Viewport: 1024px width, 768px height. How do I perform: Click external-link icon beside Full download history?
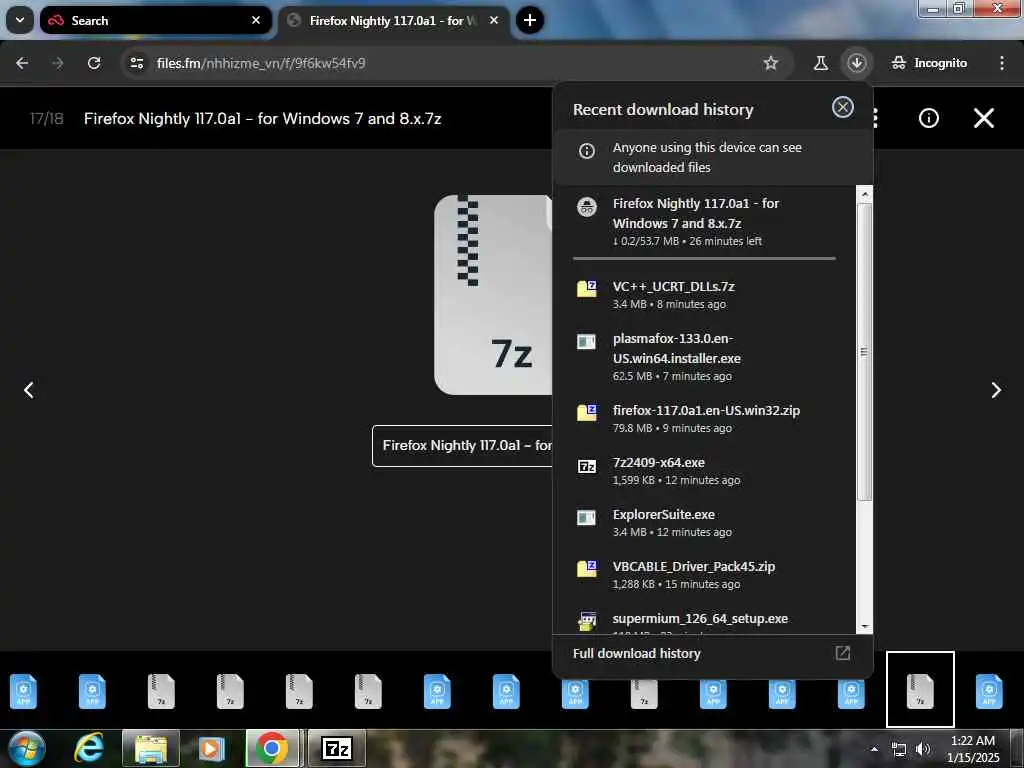tap(842, 653)
